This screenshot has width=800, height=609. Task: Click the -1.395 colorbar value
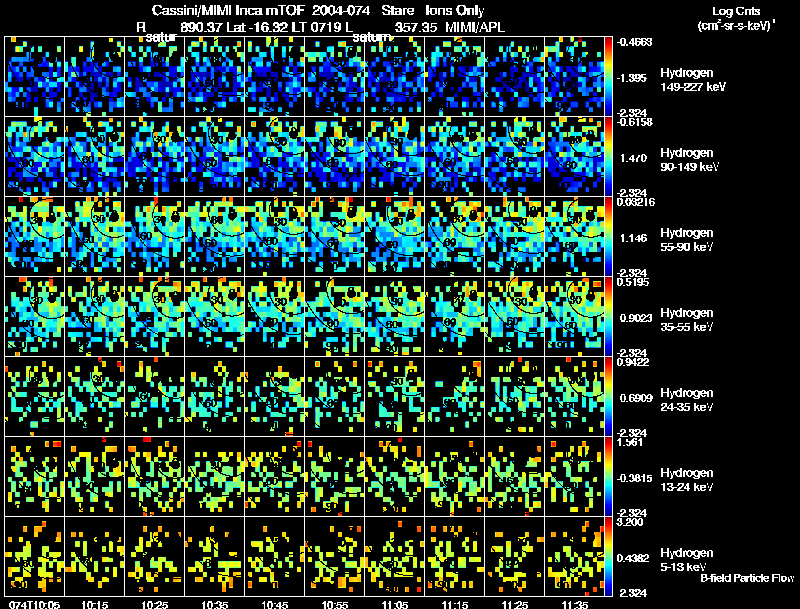click(633, 78)
